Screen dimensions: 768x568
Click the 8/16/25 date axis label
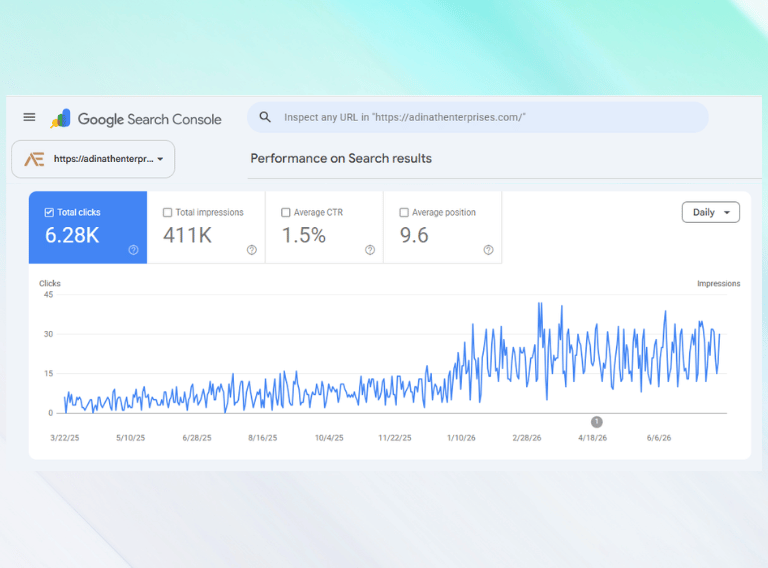click(x=263, y=438)
